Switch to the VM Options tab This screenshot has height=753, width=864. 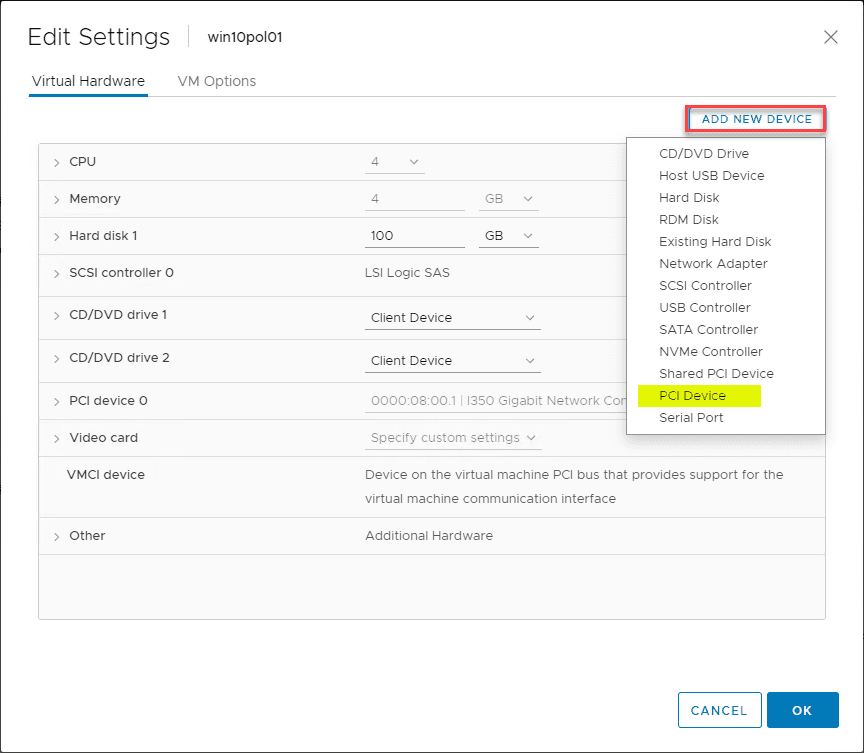click(x=216, y=81)
